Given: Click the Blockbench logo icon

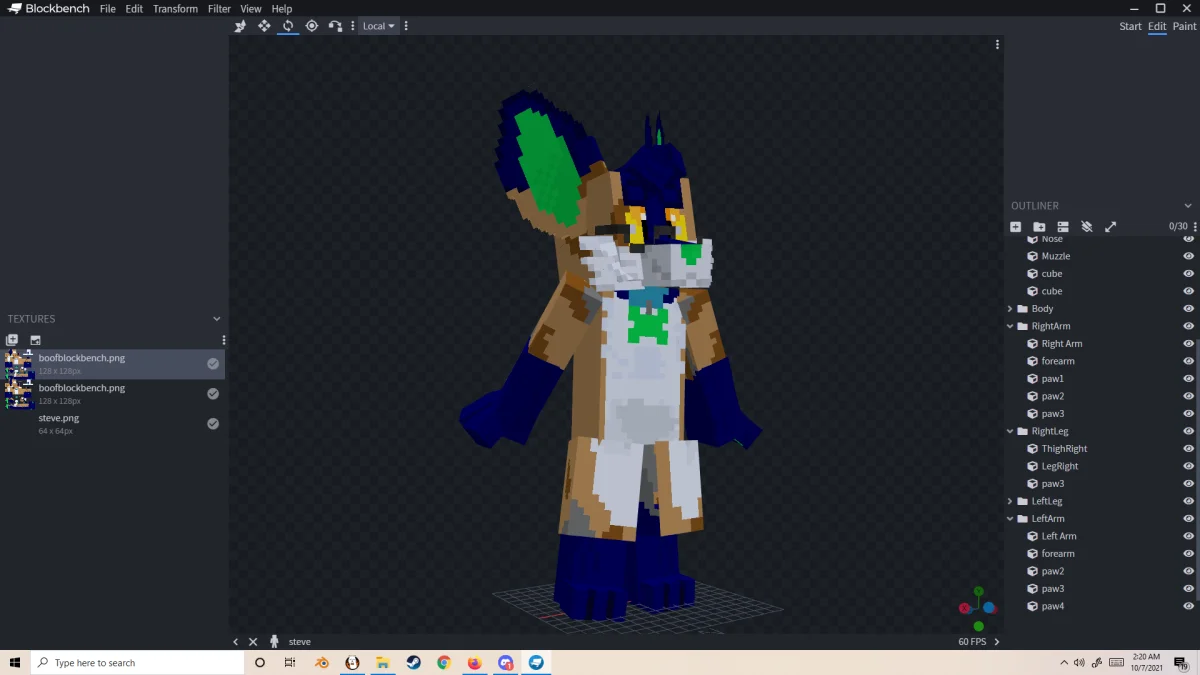Looking at the screenshot, I should (15, 9).
